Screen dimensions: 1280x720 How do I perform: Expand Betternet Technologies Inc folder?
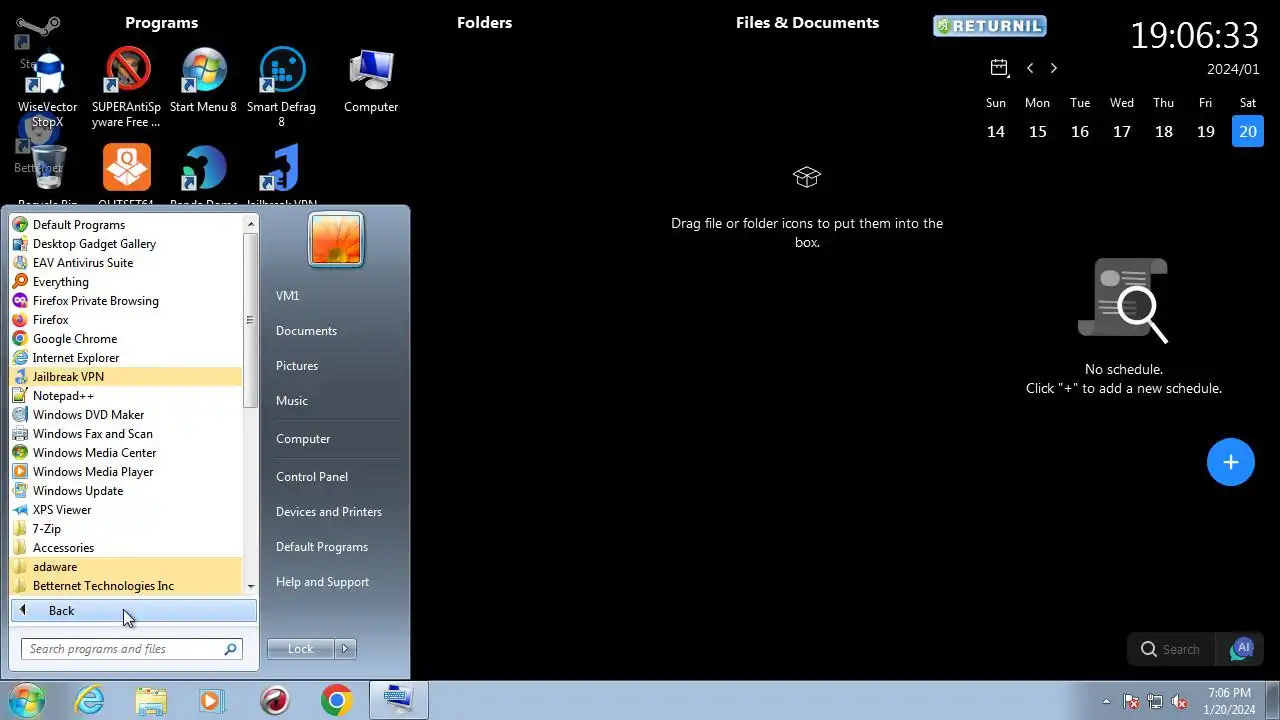click(127, 586)
